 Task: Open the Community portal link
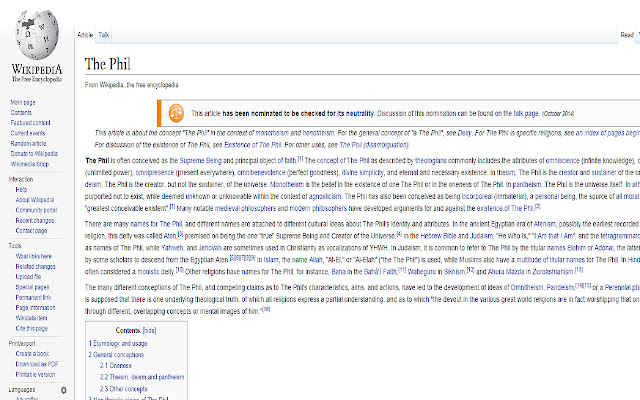click(x=36, y=210)
